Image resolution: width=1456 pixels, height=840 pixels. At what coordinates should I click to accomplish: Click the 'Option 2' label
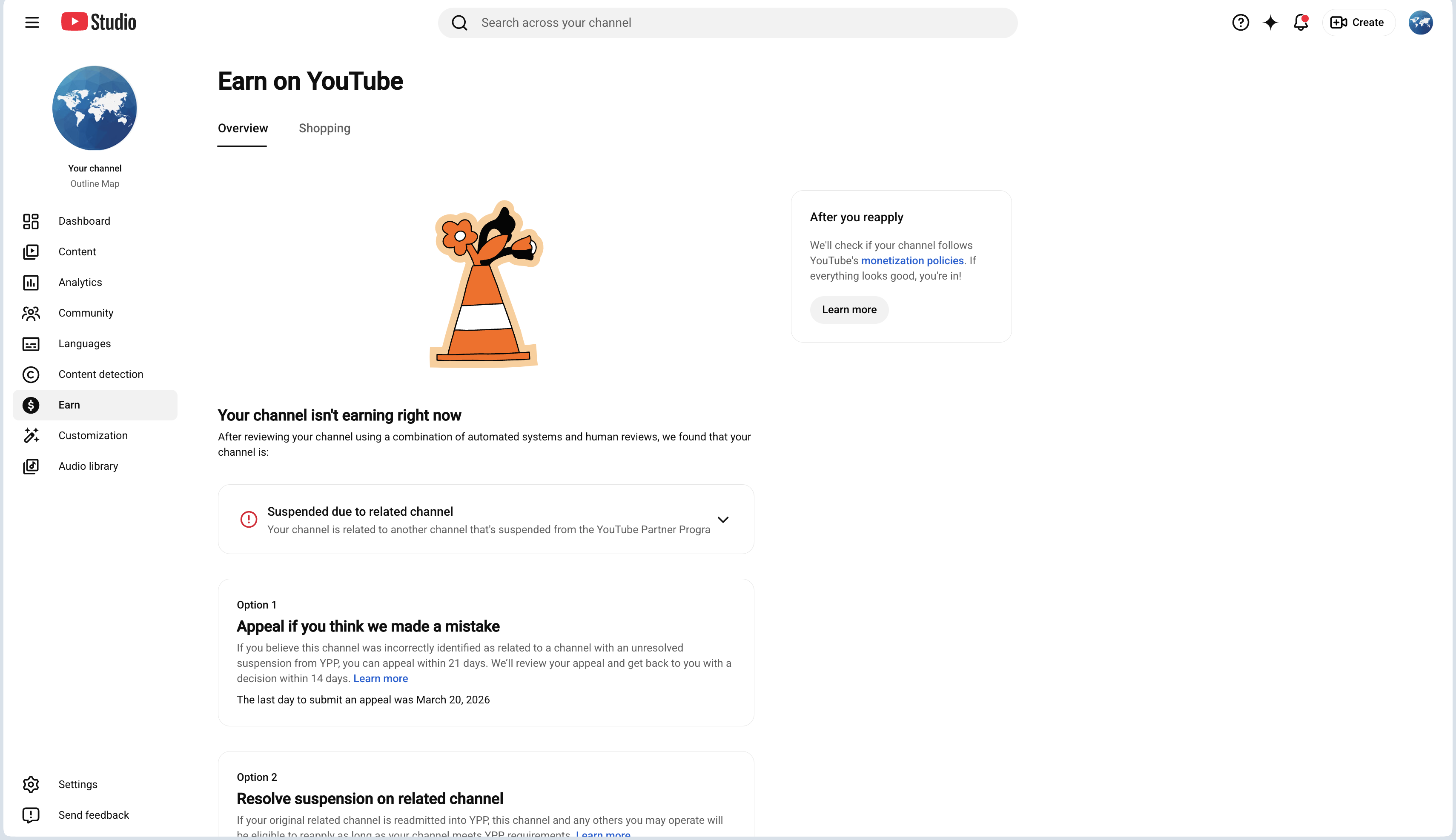pos(257,778)
